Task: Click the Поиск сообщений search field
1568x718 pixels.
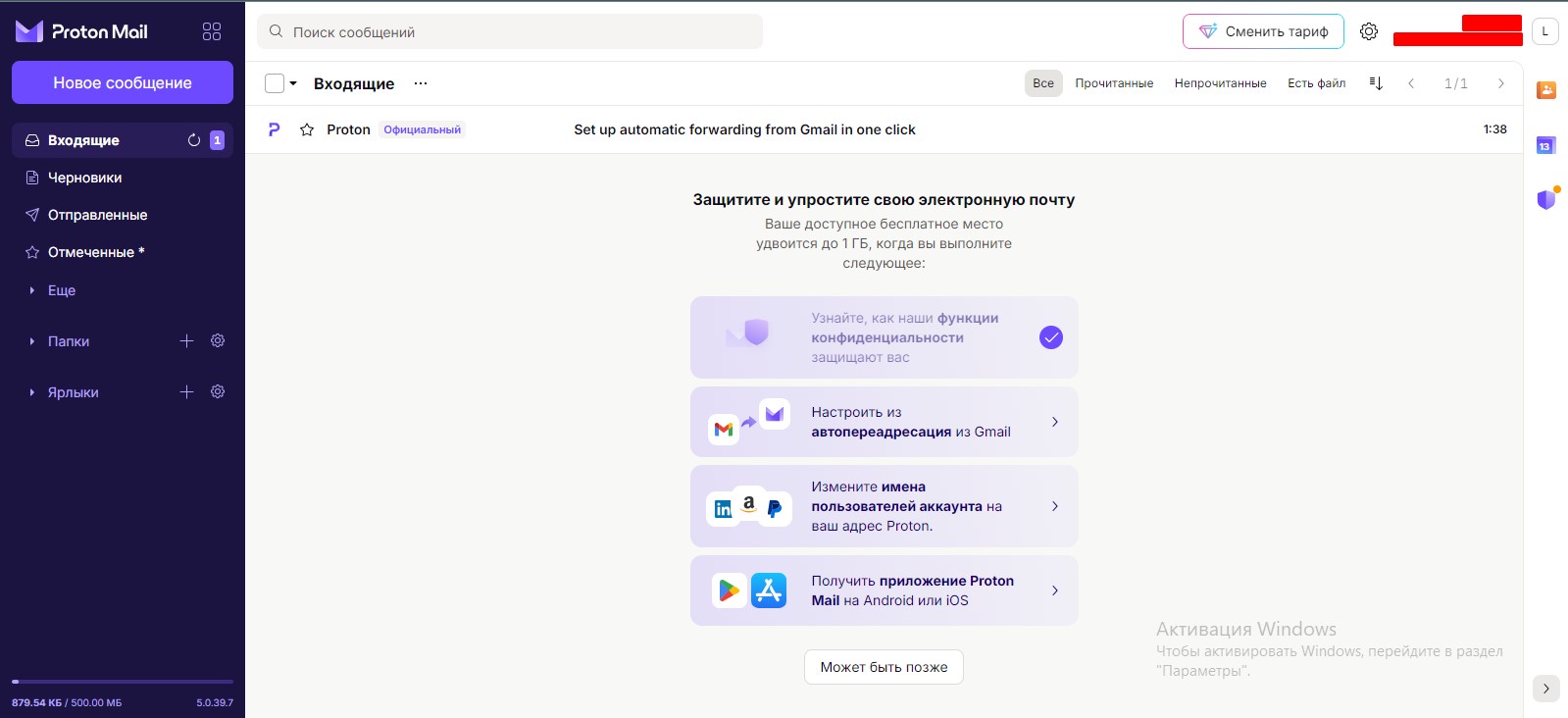Action: click(x=510, y=31)
